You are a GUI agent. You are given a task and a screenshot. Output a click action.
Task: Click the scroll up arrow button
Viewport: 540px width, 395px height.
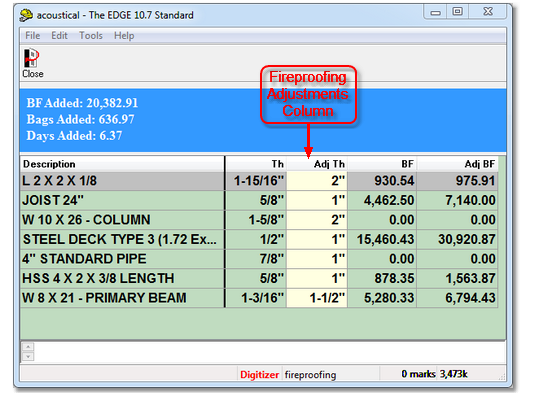click(28, 346)
